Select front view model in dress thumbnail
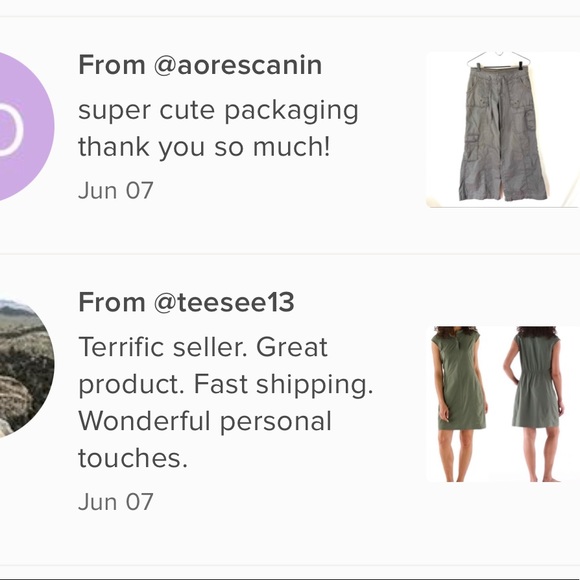Viewport: 580px width, 580px height. click(x=458, y=404)
